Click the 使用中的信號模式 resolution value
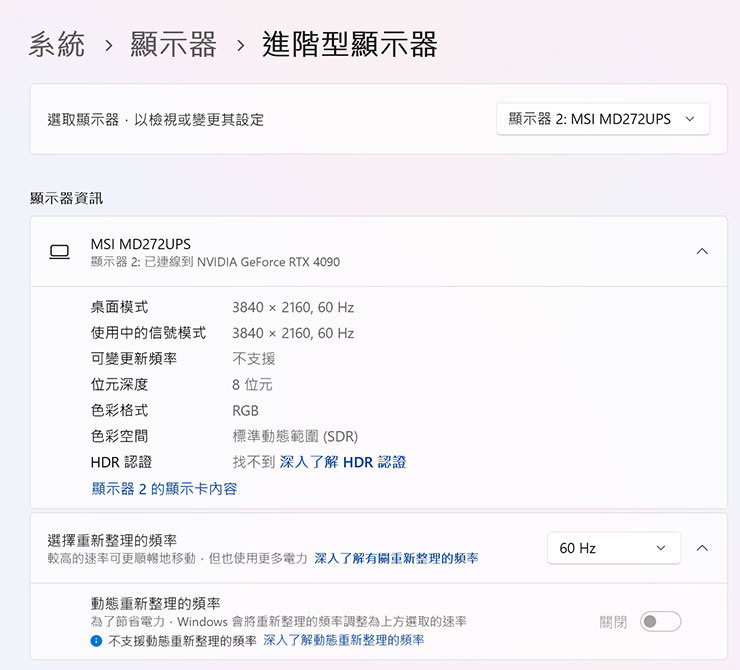The image size is (740, 670). click(293, 333)
